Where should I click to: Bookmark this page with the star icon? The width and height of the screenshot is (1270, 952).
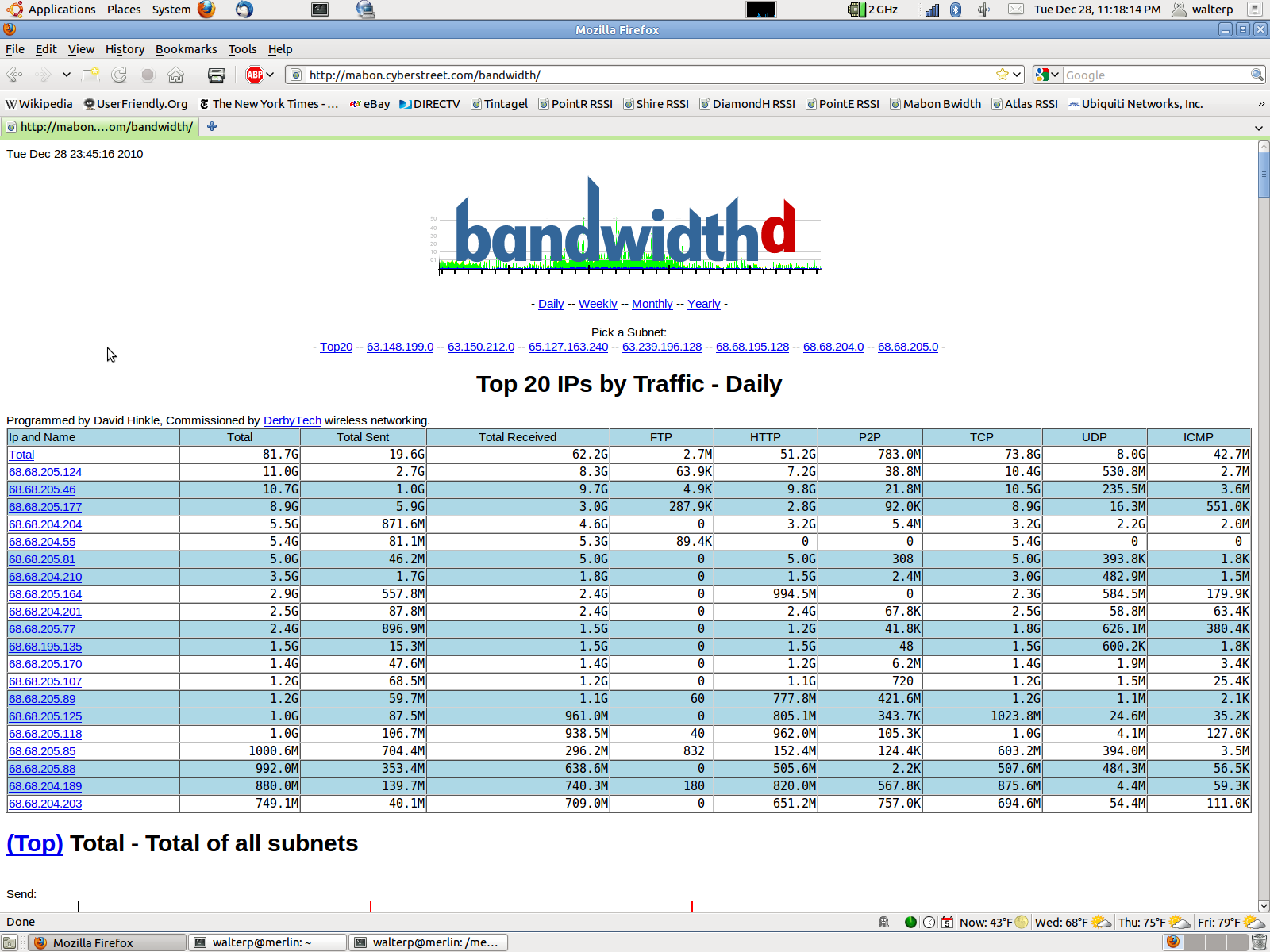point(1003,75)
